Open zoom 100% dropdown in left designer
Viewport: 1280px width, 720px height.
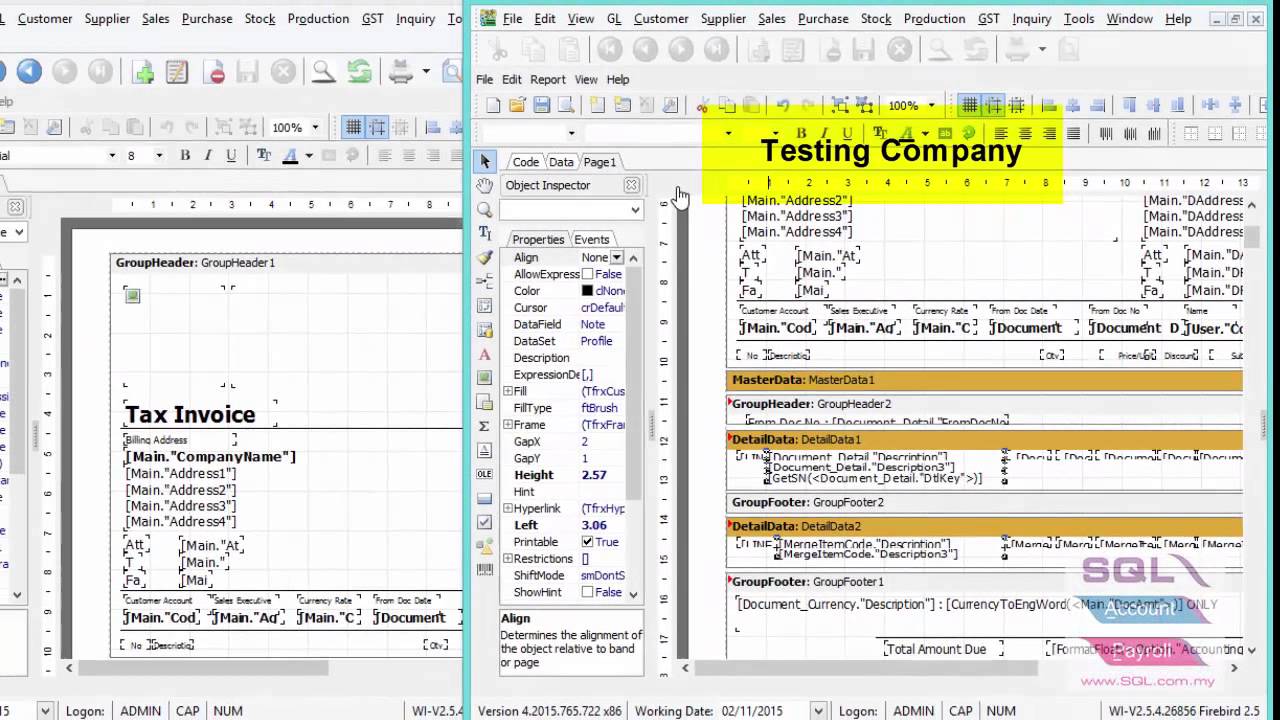(x=315, y=127)
